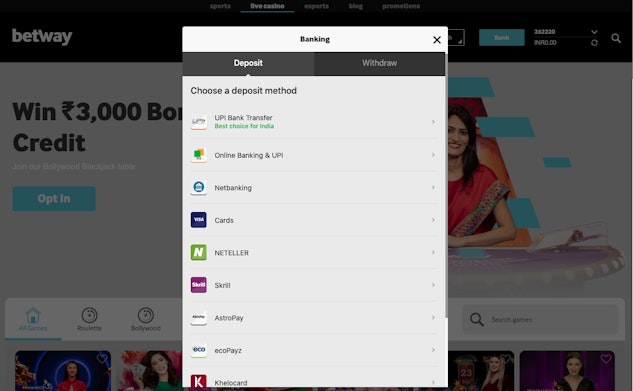This screenshot has height=391, width=633.
Task: Expand ecoPayz row chevron
Action: coord(433,350)
